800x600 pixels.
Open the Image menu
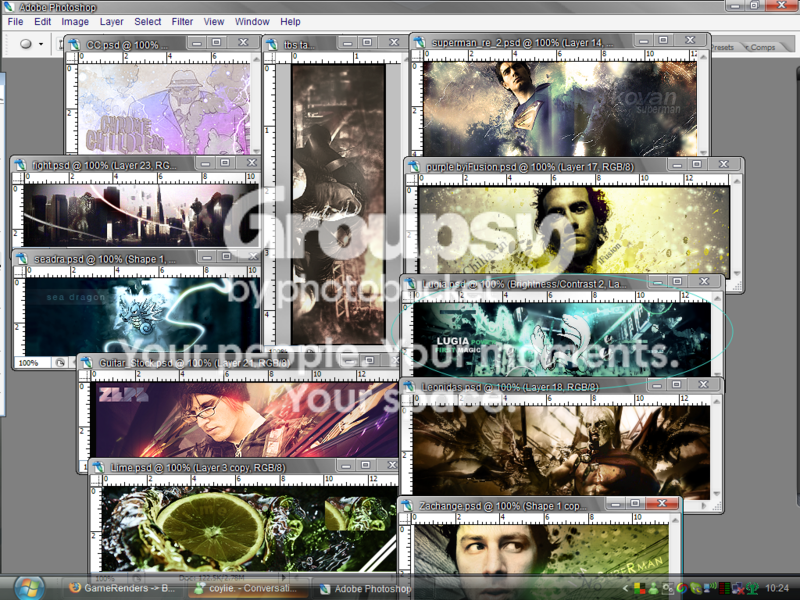(75, 21)
